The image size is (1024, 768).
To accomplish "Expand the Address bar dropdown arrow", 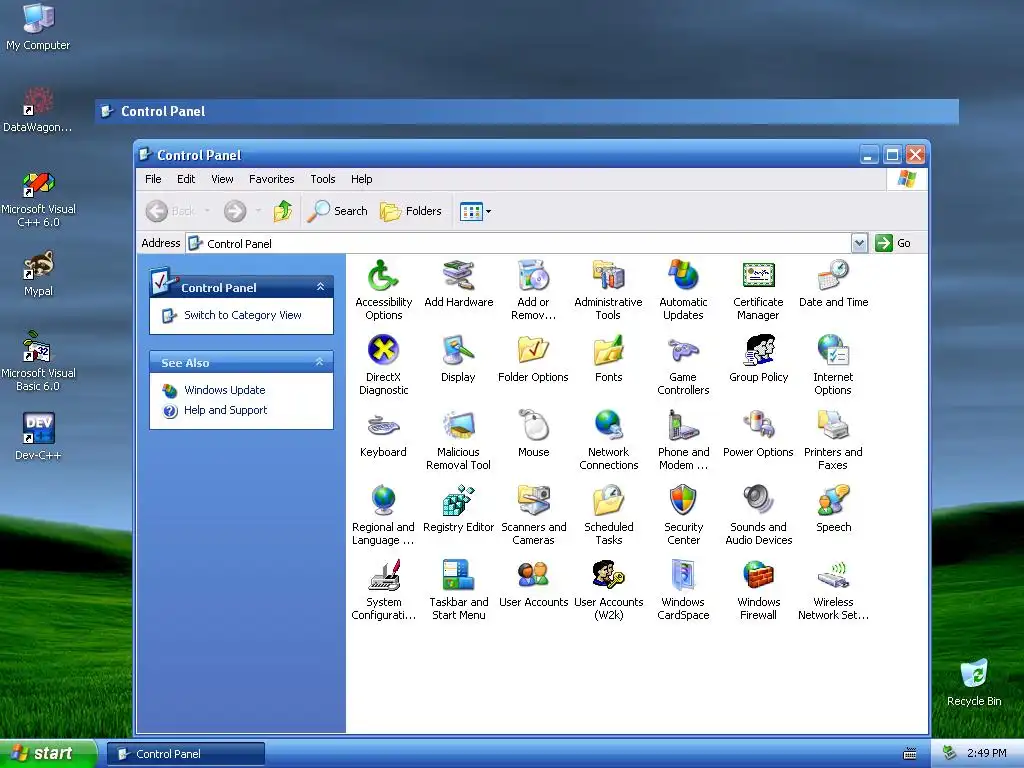I will [x=859, y=243].
